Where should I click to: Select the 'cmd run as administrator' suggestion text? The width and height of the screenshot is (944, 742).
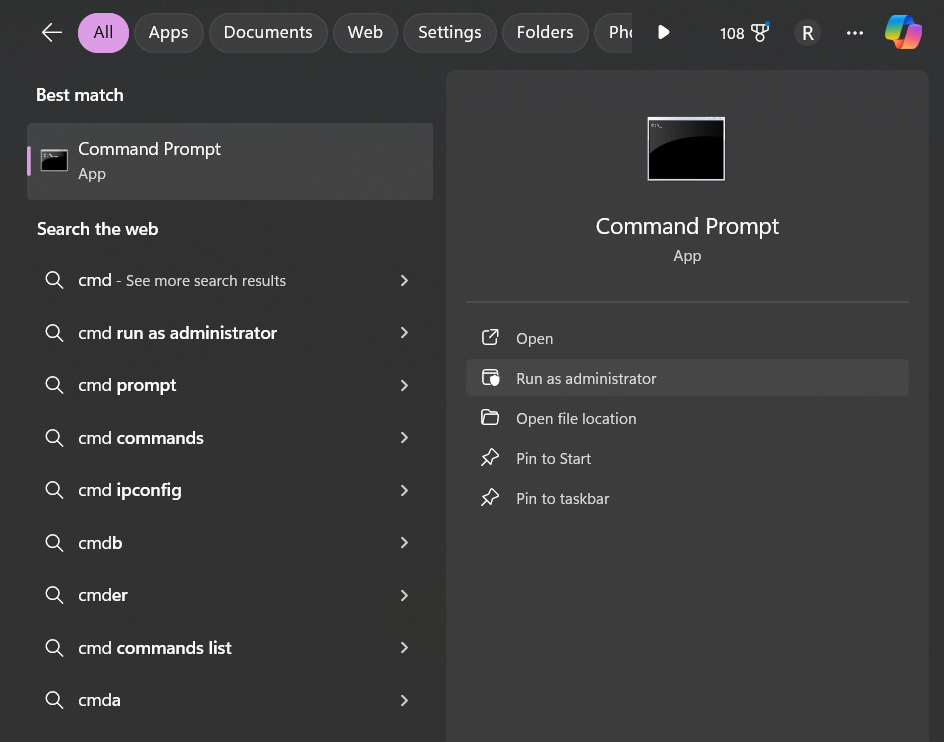pos(178,333)
